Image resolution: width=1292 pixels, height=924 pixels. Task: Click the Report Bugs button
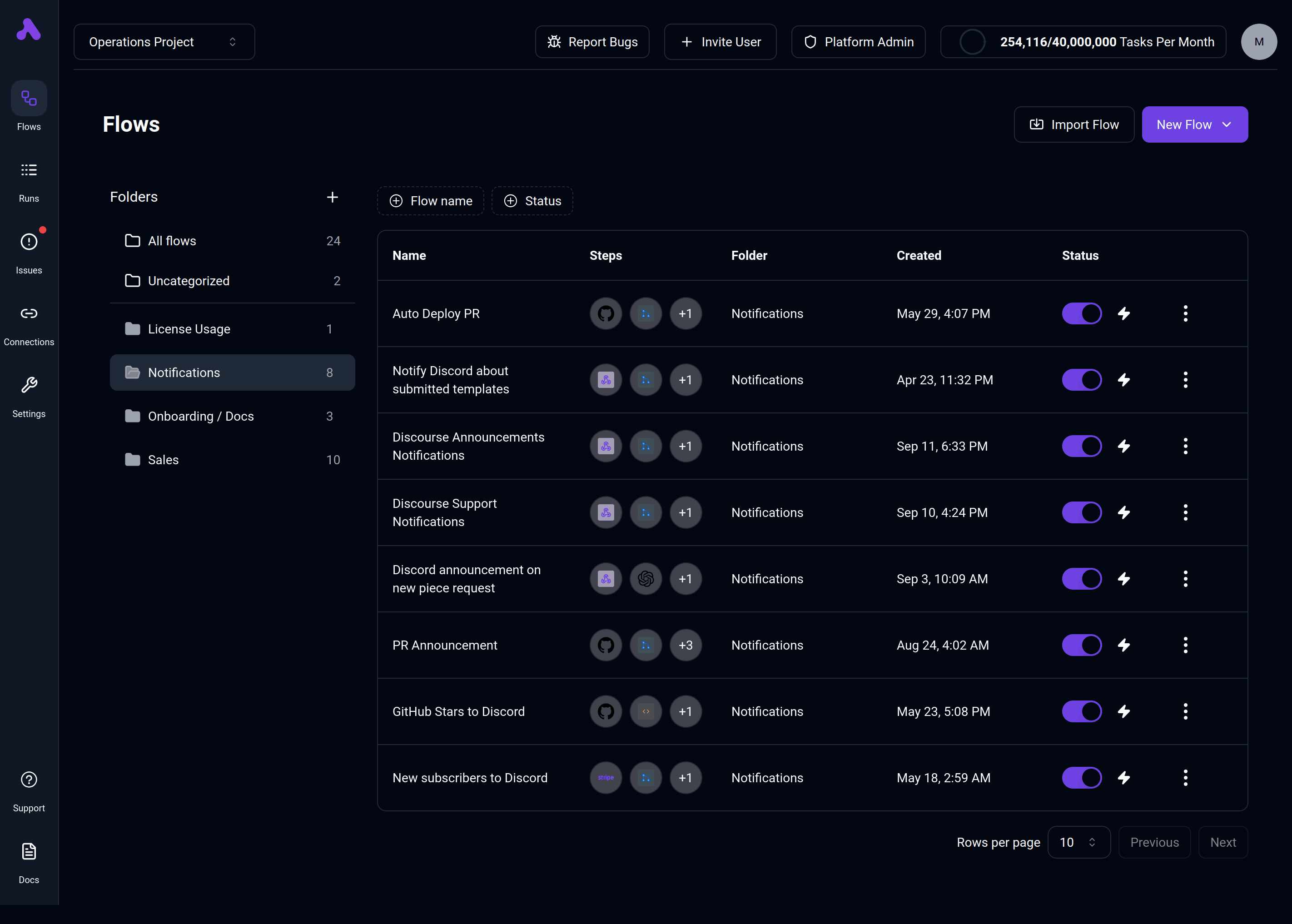(591, 41)
